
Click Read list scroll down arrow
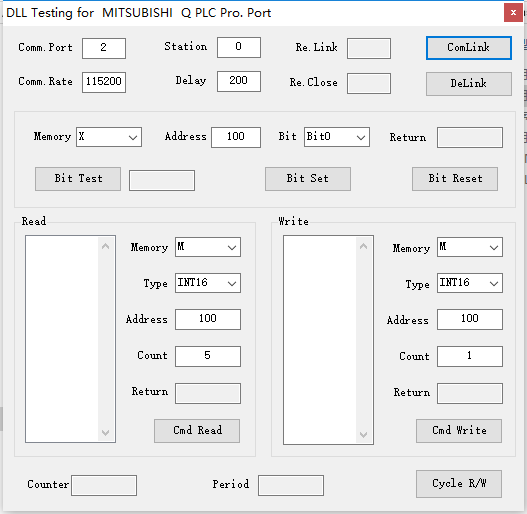(106, 432)
